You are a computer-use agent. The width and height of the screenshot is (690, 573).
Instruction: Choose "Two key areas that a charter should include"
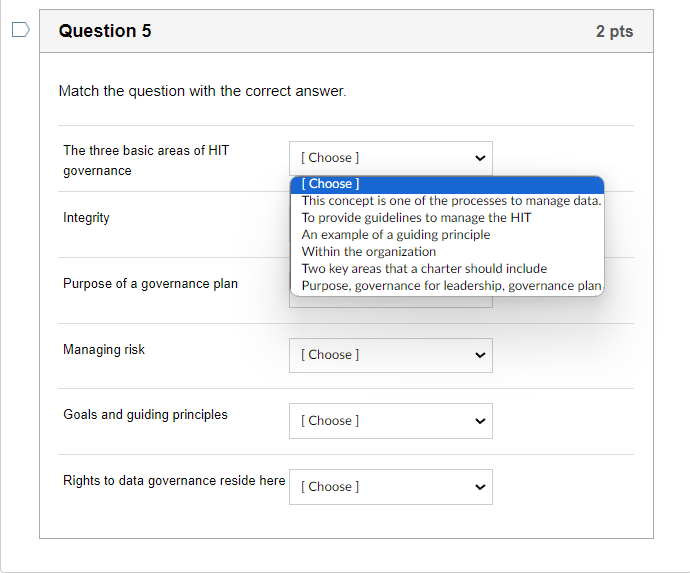click(x=424, y=269)
